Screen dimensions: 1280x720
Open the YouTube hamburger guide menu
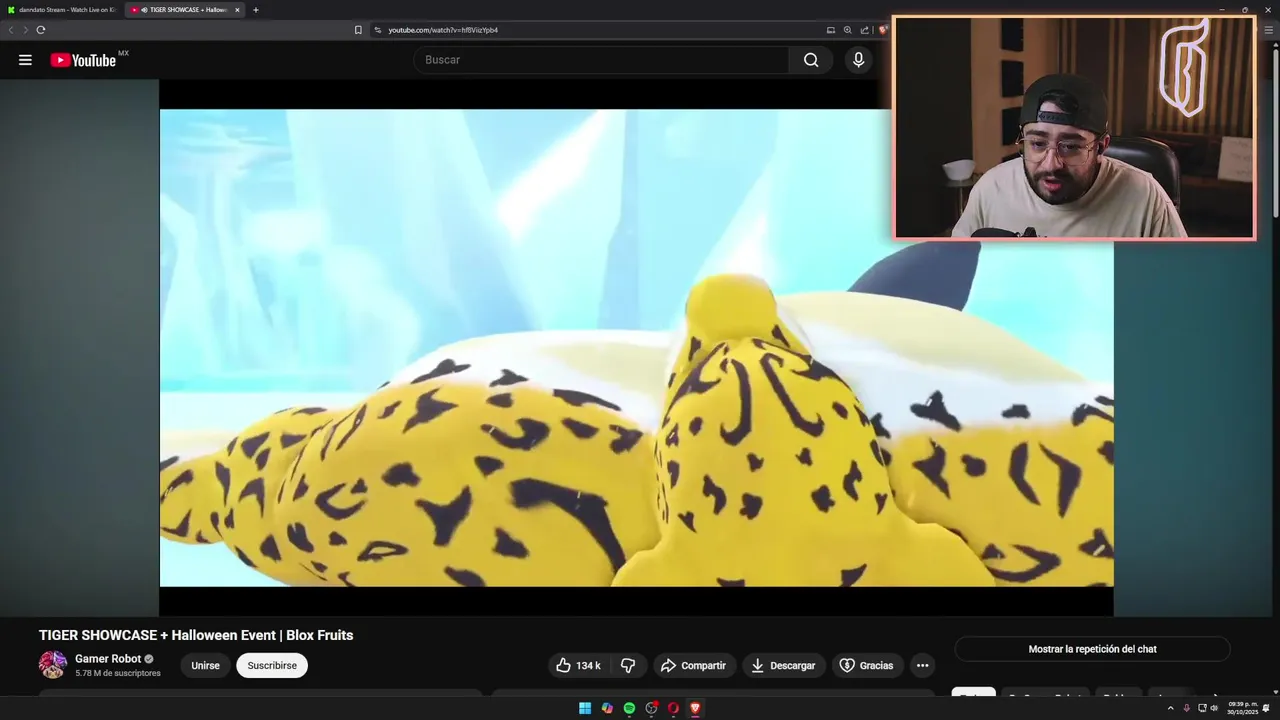click(x=25, y=60)
